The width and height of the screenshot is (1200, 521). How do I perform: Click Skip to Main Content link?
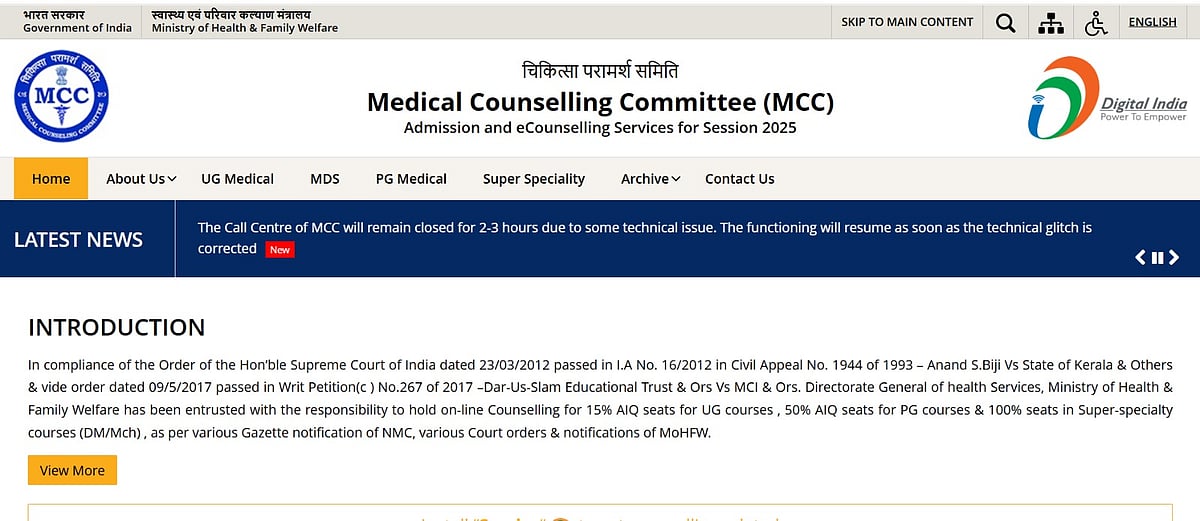tap(907, 22)
